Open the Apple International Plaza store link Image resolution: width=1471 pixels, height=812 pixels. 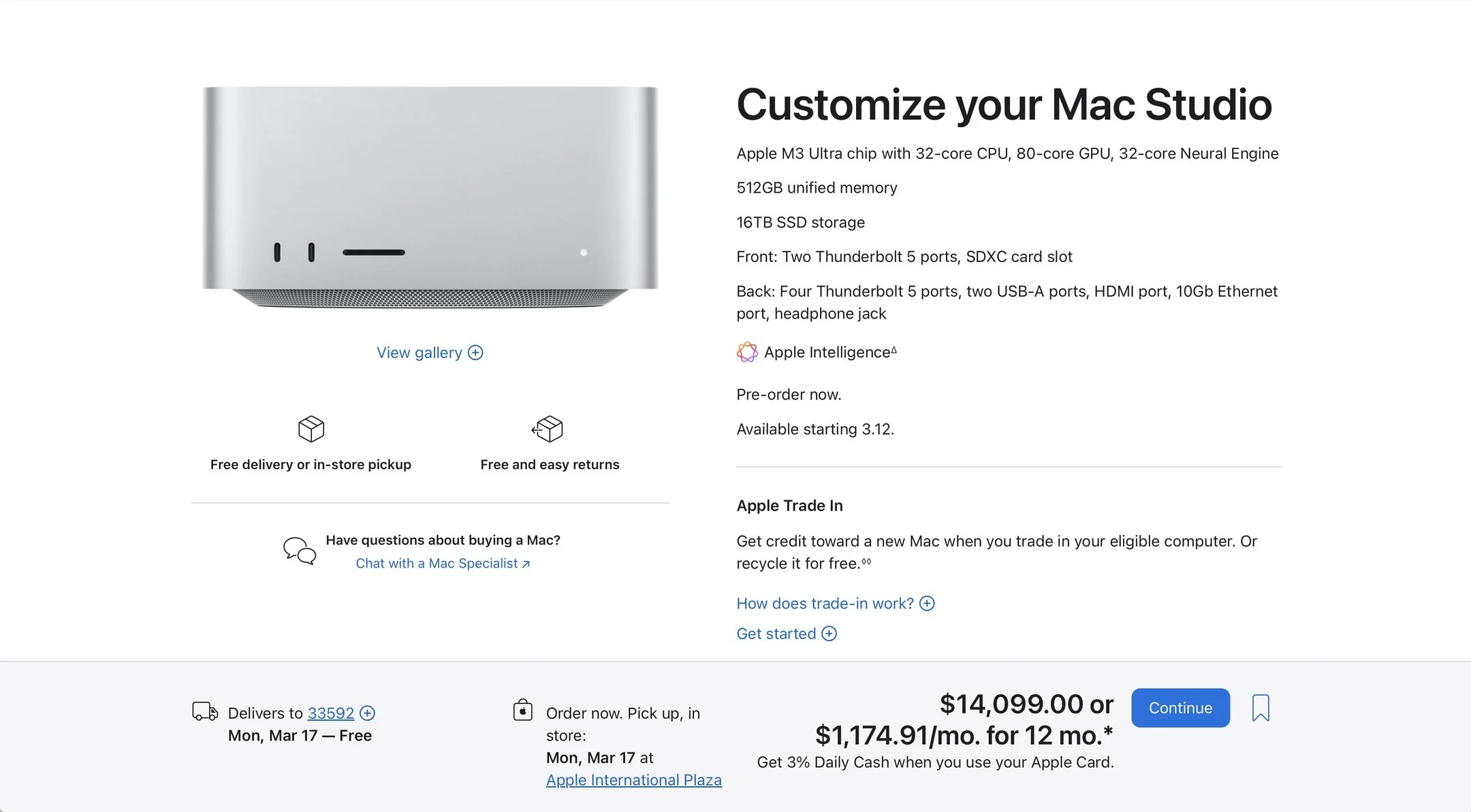pyautogui.click(x=633, y=780)
